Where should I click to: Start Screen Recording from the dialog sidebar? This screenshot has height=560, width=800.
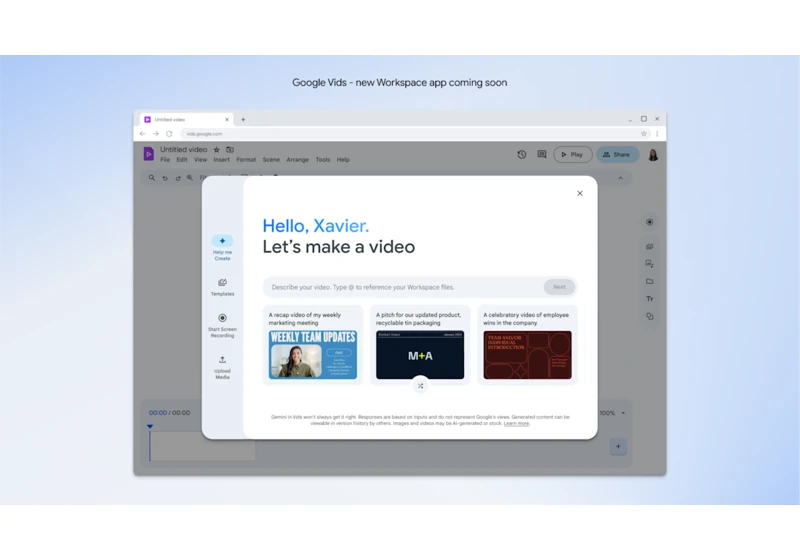pyautogui.click(x=222, y=325)
